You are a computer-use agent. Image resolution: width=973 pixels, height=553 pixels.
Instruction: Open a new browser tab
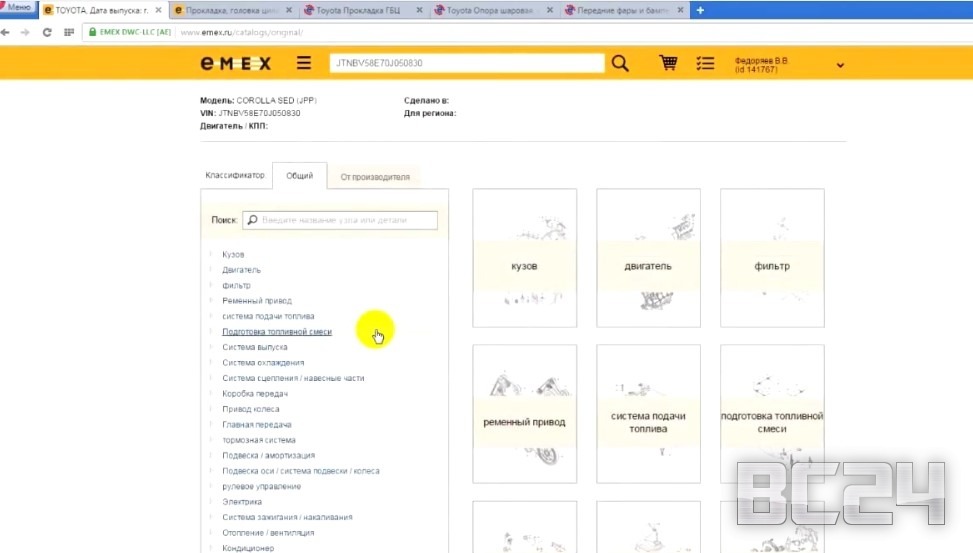point(700,10)
